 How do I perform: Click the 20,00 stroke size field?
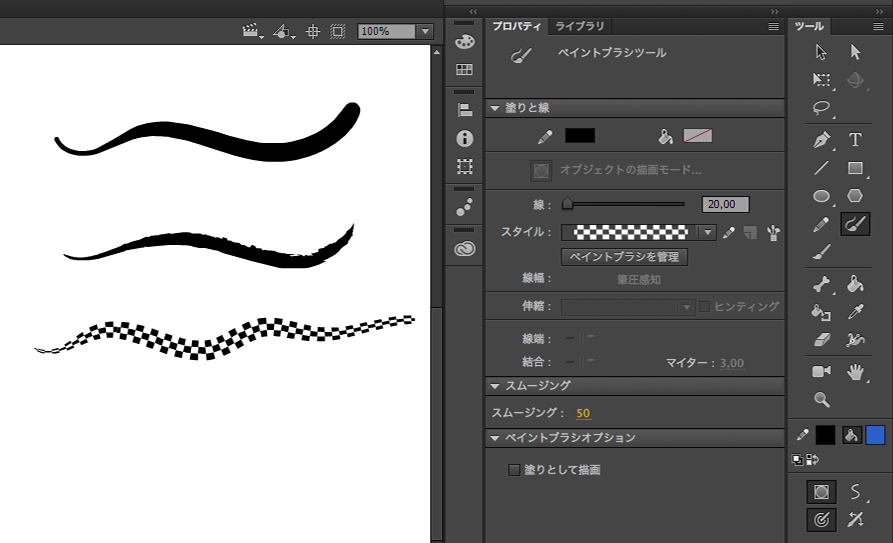pyautogui.click(x=726, y=204)
